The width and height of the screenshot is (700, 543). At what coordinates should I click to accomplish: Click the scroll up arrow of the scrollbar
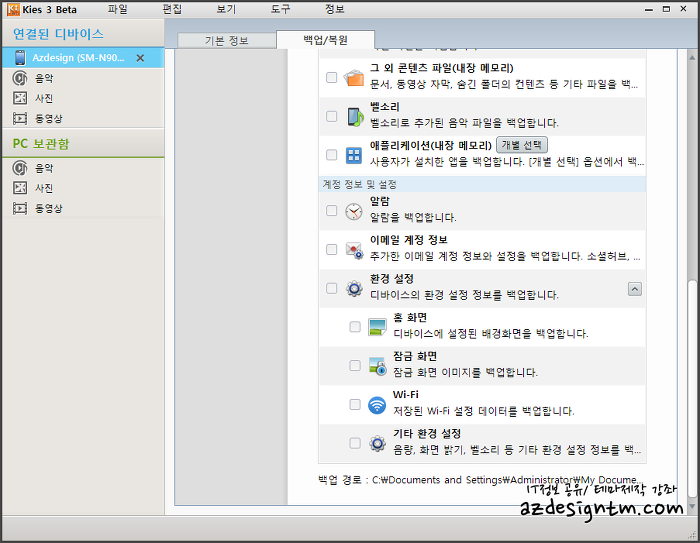[692, 57]
